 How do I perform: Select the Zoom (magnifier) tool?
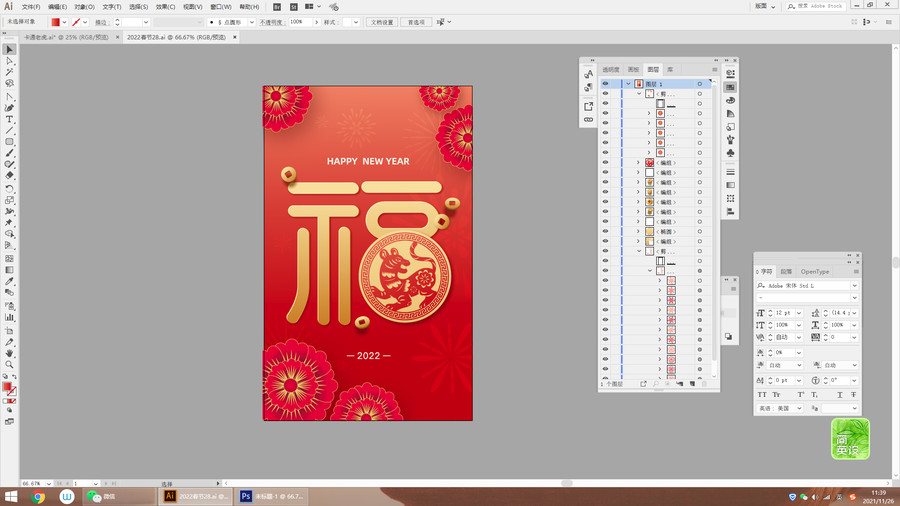pos(9,364)
